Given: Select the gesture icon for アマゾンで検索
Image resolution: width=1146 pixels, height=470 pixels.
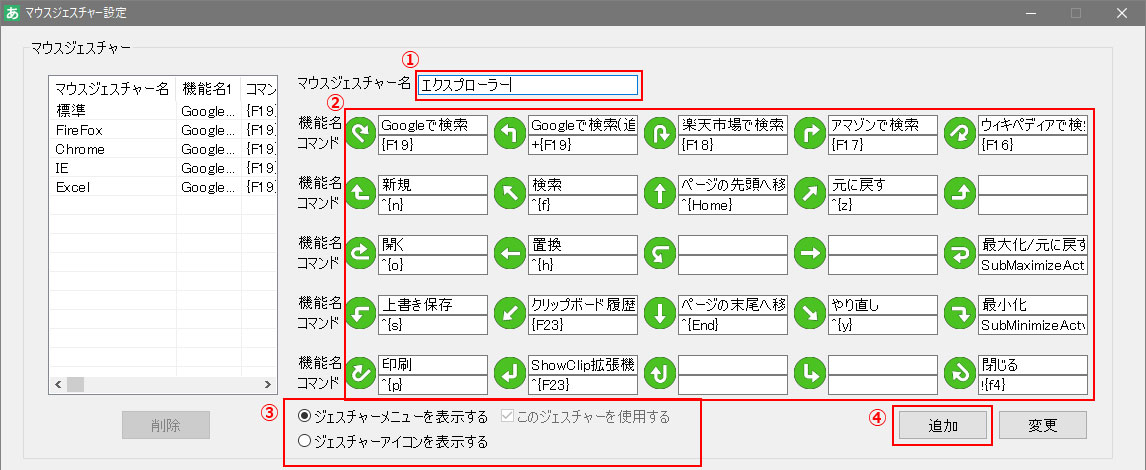Looking at the screenshot, I should click(810, 133).
